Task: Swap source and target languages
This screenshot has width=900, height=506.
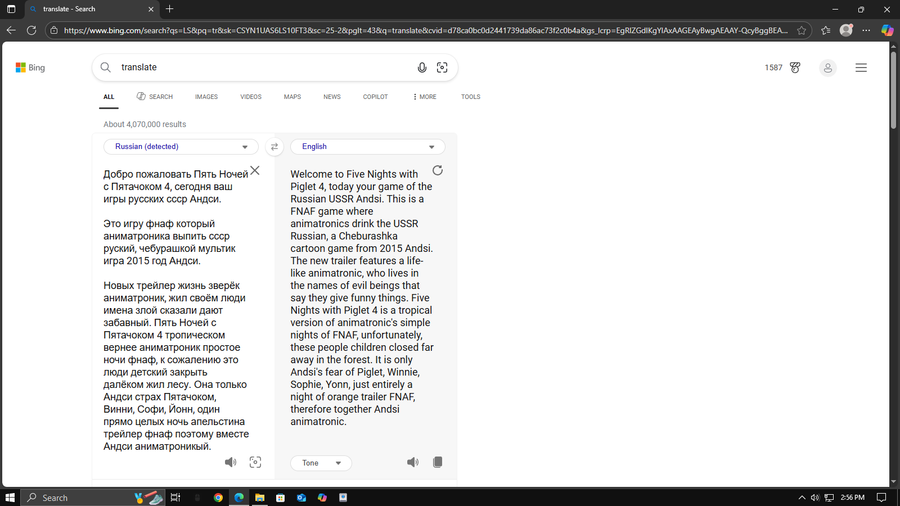Action: (274, 147)
